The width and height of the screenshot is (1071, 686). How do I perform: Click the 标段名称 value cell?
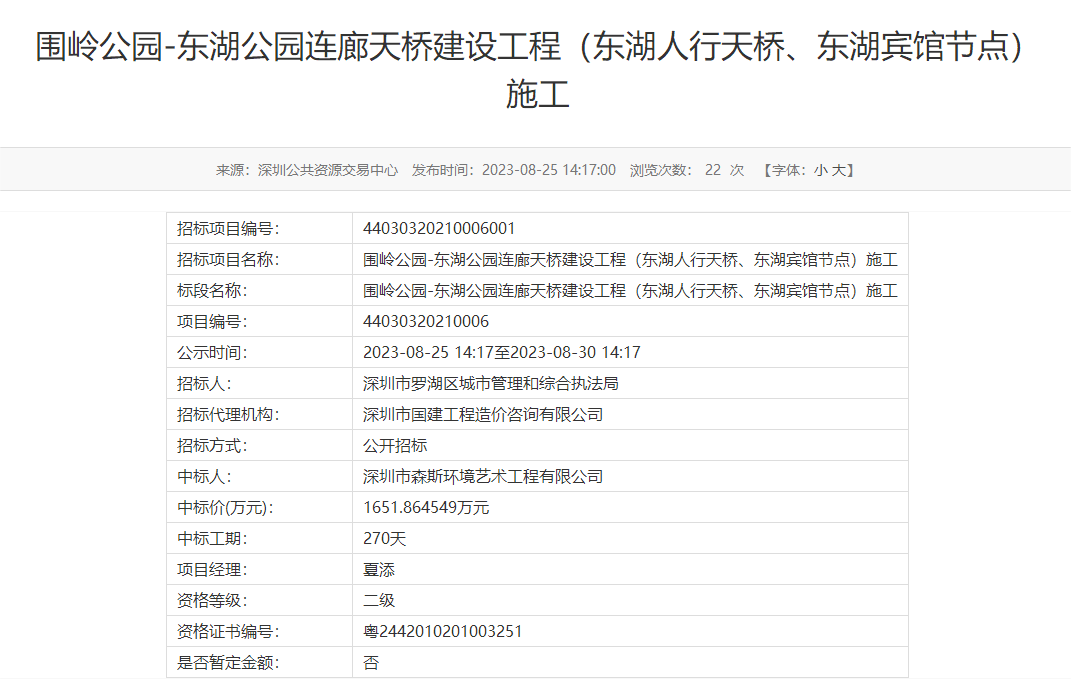point(630,291)
